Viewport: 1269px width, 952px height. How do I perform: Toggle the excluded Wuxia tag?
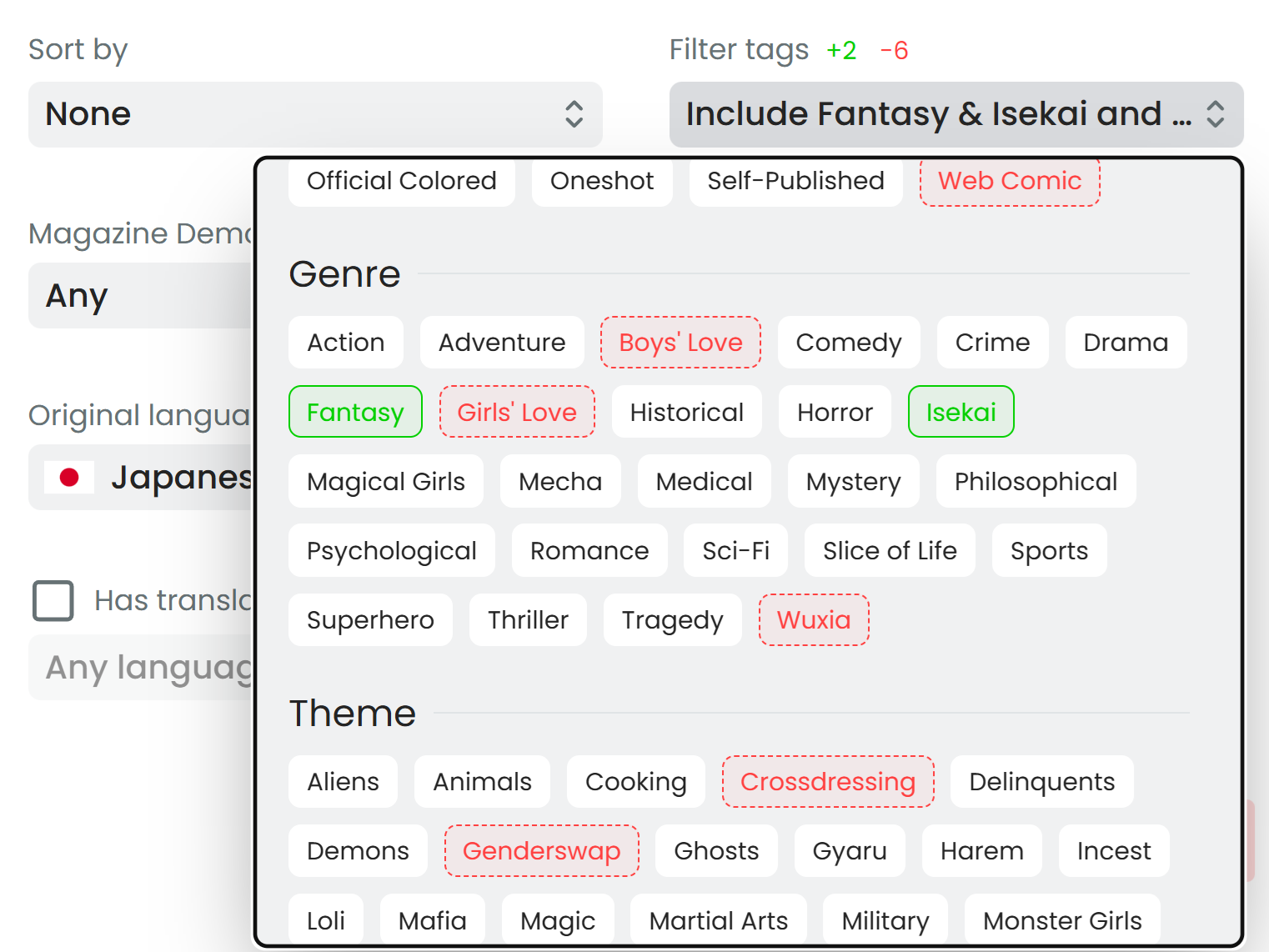click(x=813, y=620)
